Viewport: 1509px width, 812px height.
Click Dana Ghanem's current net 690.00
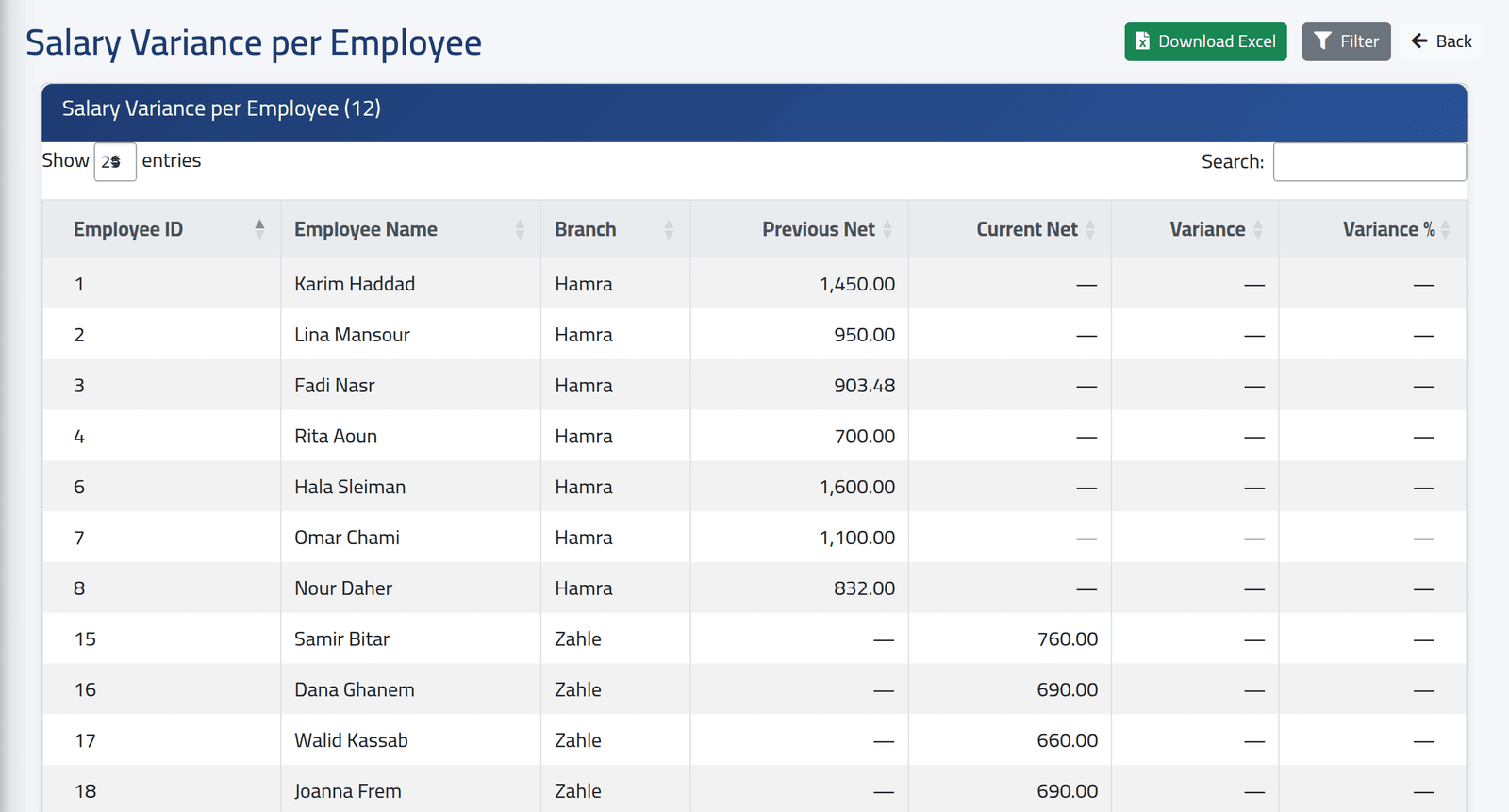(x=1068, y=689)
